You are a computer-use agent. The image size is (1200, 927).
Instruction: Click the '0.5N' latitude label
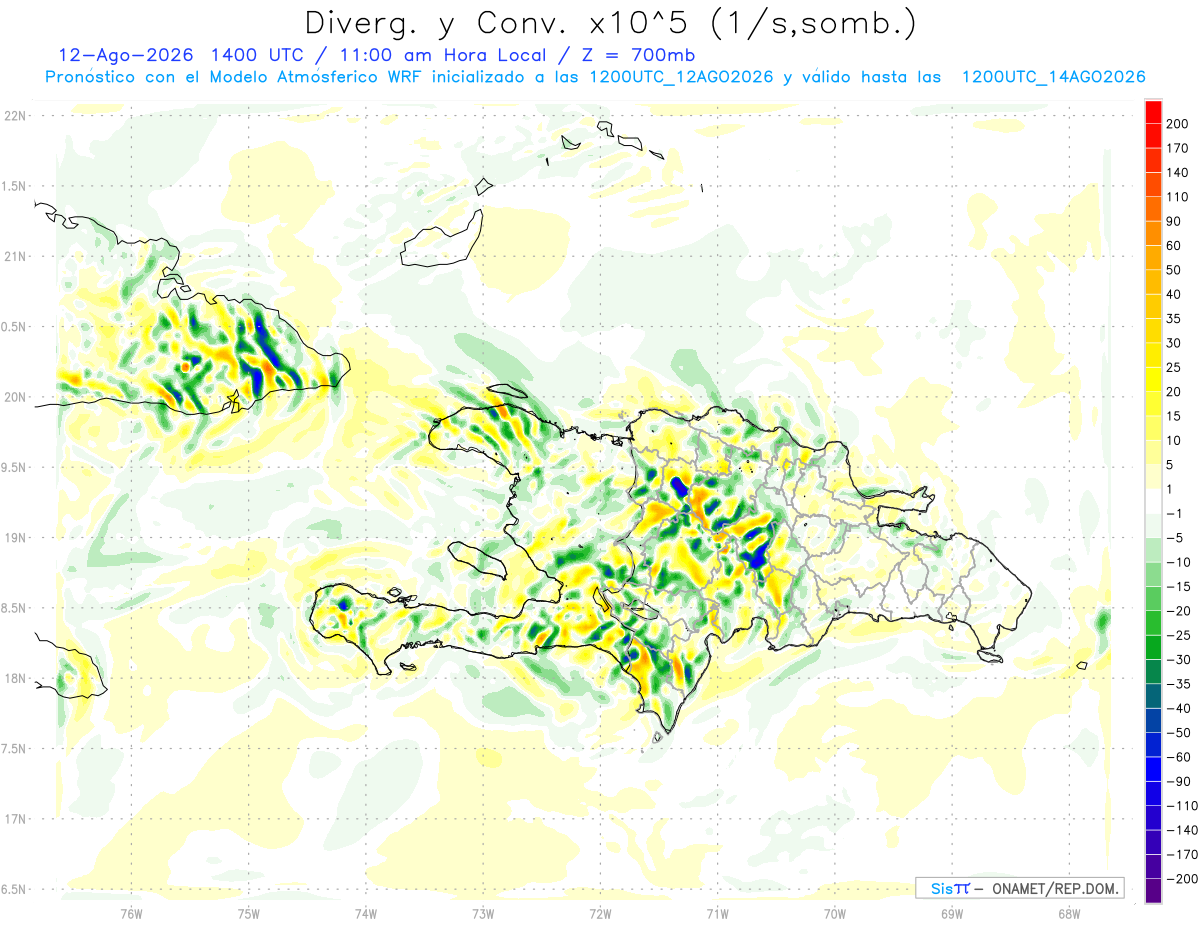point(14,327)
